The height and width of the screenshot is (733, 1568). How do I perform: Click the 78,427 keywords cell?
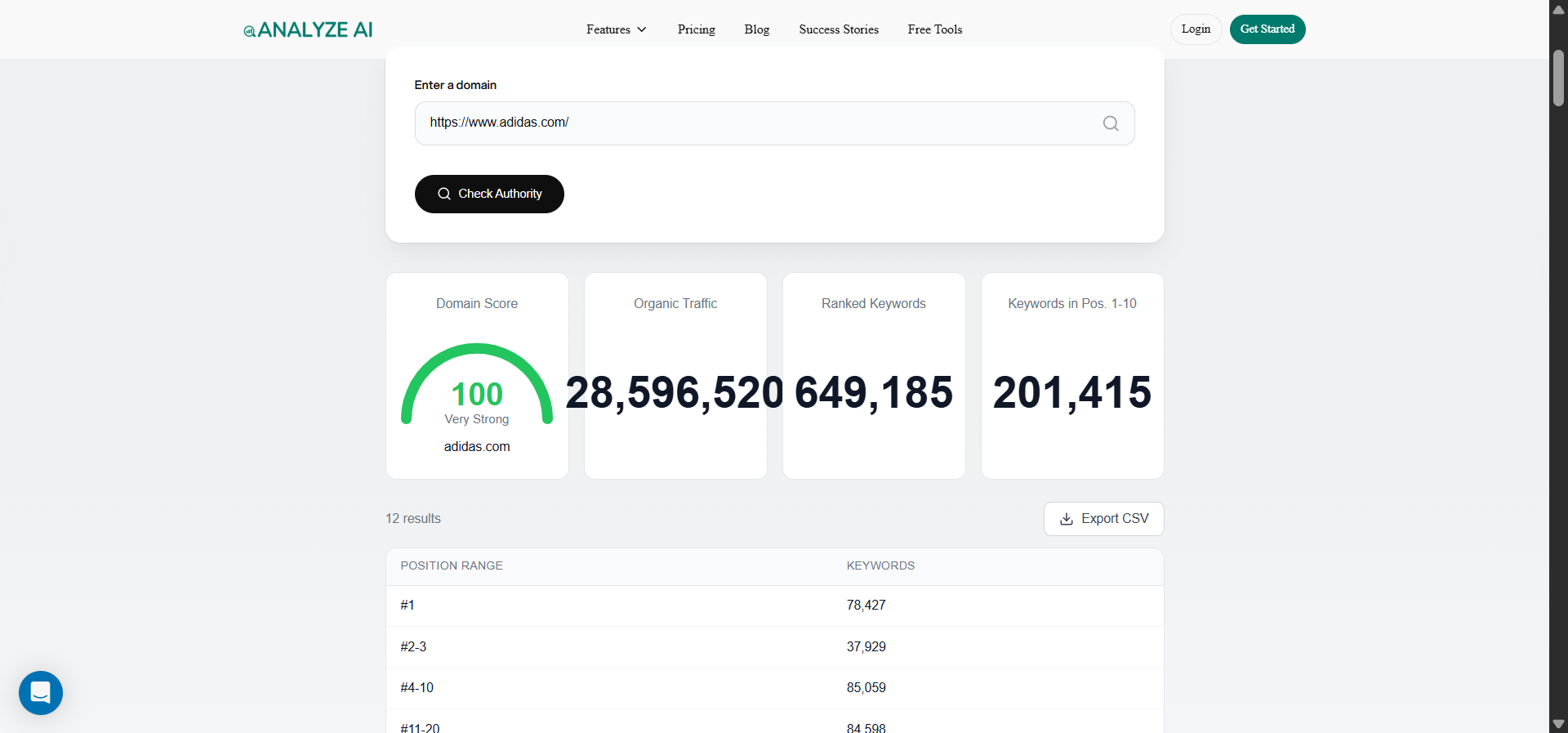866,606
